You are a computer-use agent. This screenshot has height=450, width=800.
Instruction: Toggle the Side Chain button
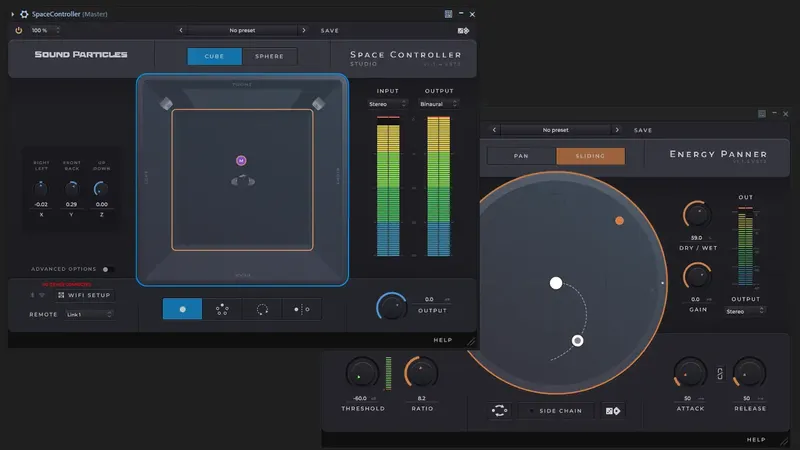click(556, 411)
